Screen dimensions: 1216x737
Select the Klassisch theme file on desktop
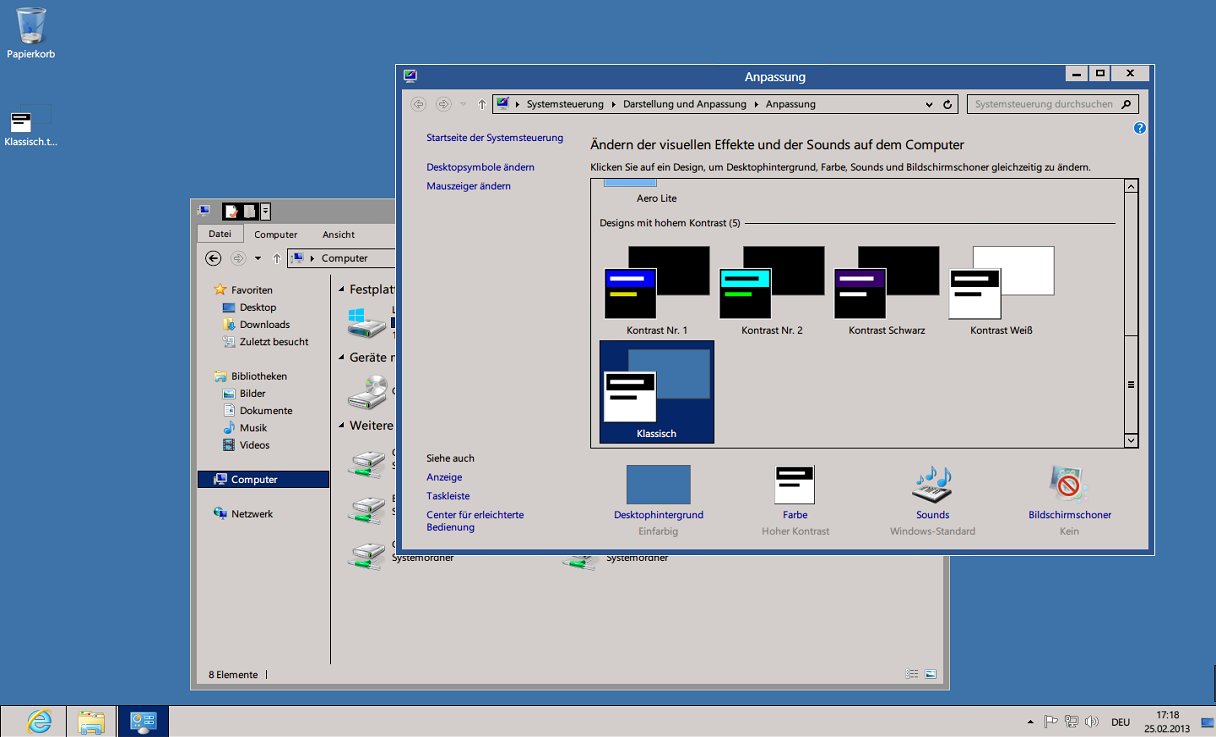point(31,126)
